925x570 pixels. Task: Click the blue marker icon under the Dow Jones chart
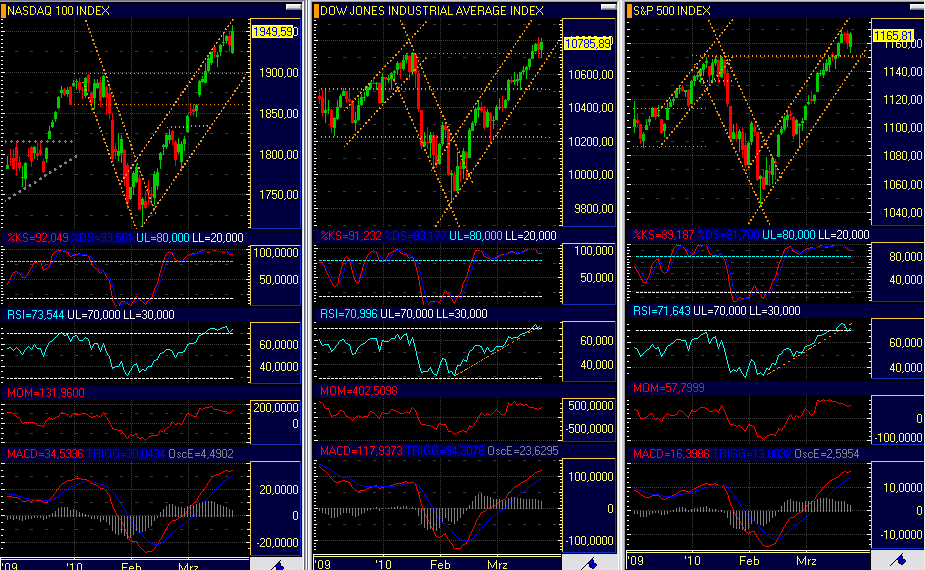[x=590, y=564]
